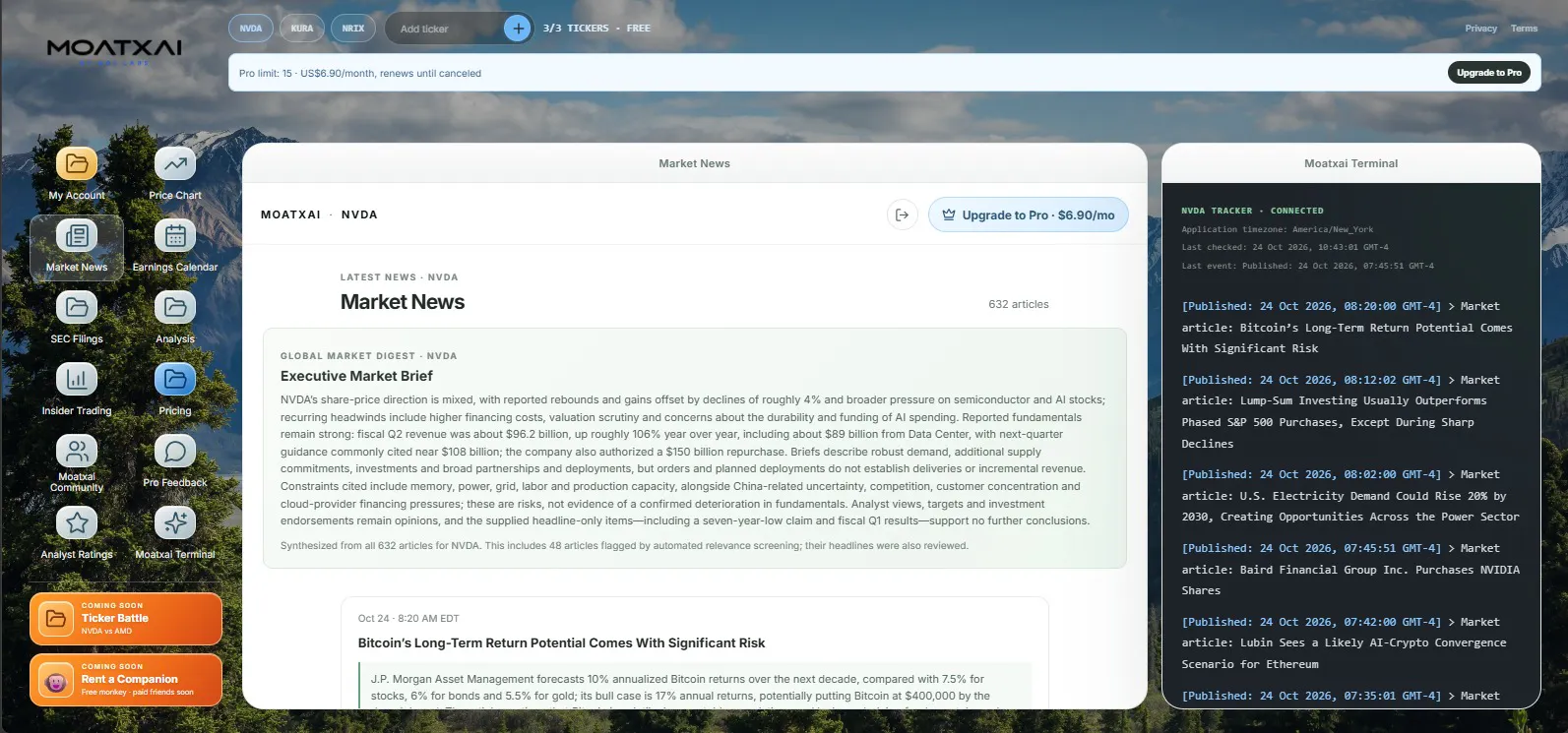Click the 'Synthesized from all 632 articles' note

click(624, 546)
